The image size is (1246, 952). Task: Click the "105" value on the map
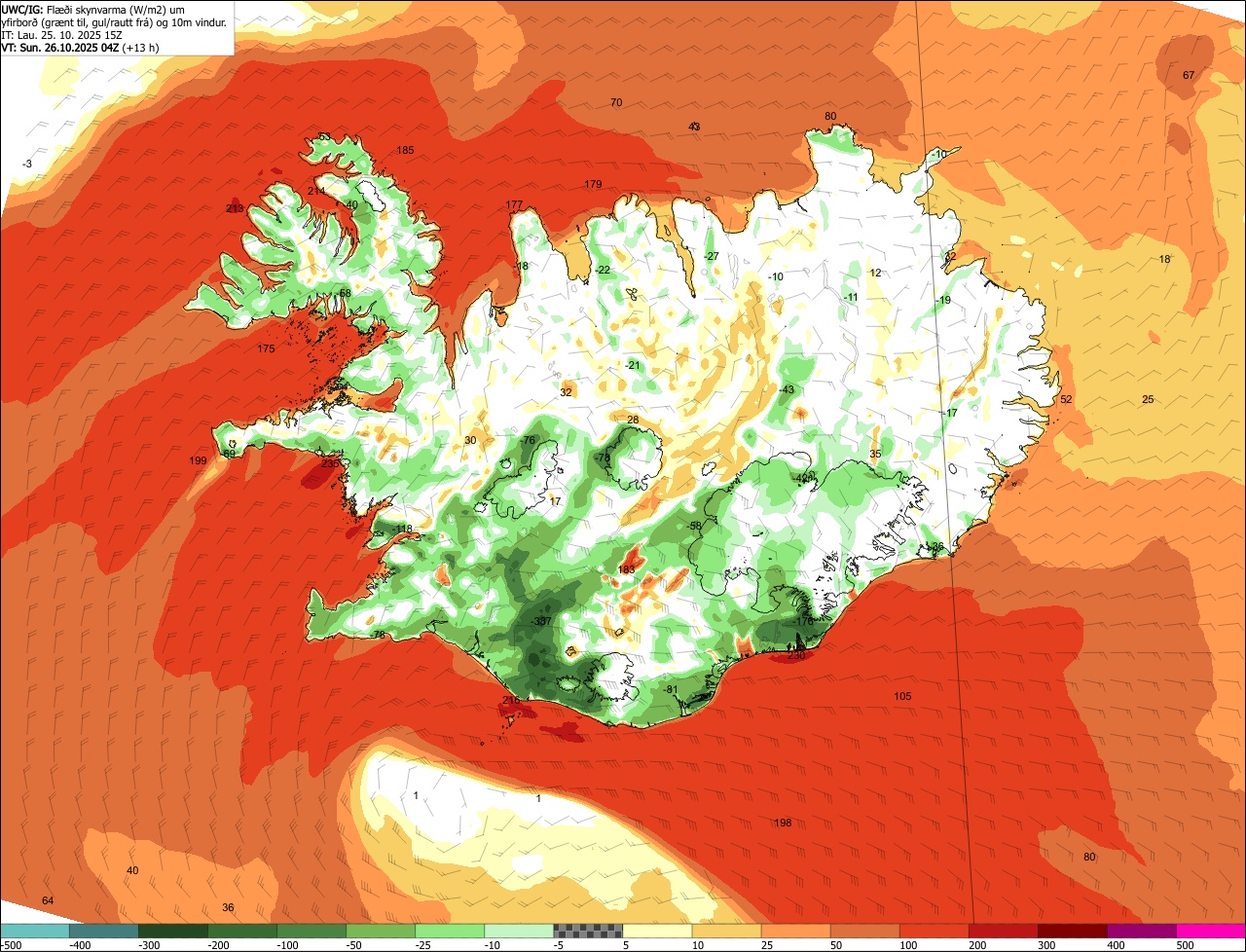902,696
